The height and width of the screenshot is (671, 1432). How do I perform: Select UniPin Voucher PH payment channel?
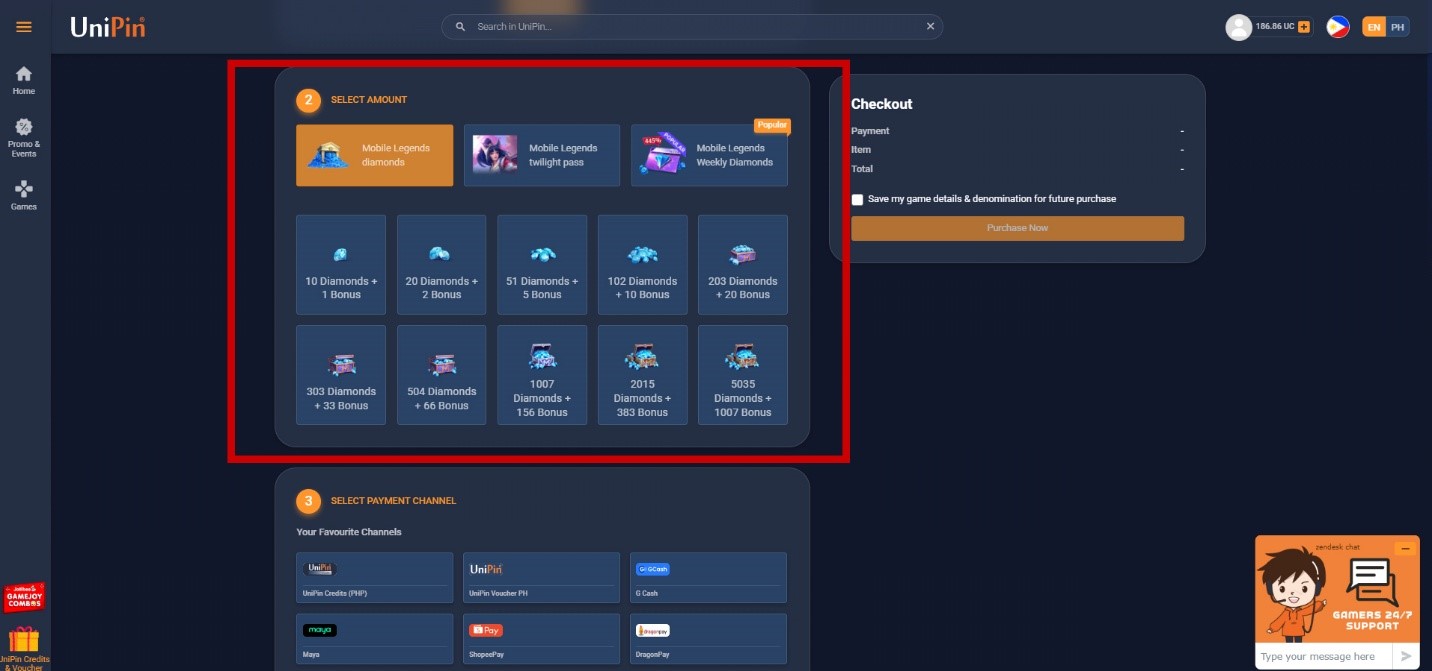pos(542,578)
